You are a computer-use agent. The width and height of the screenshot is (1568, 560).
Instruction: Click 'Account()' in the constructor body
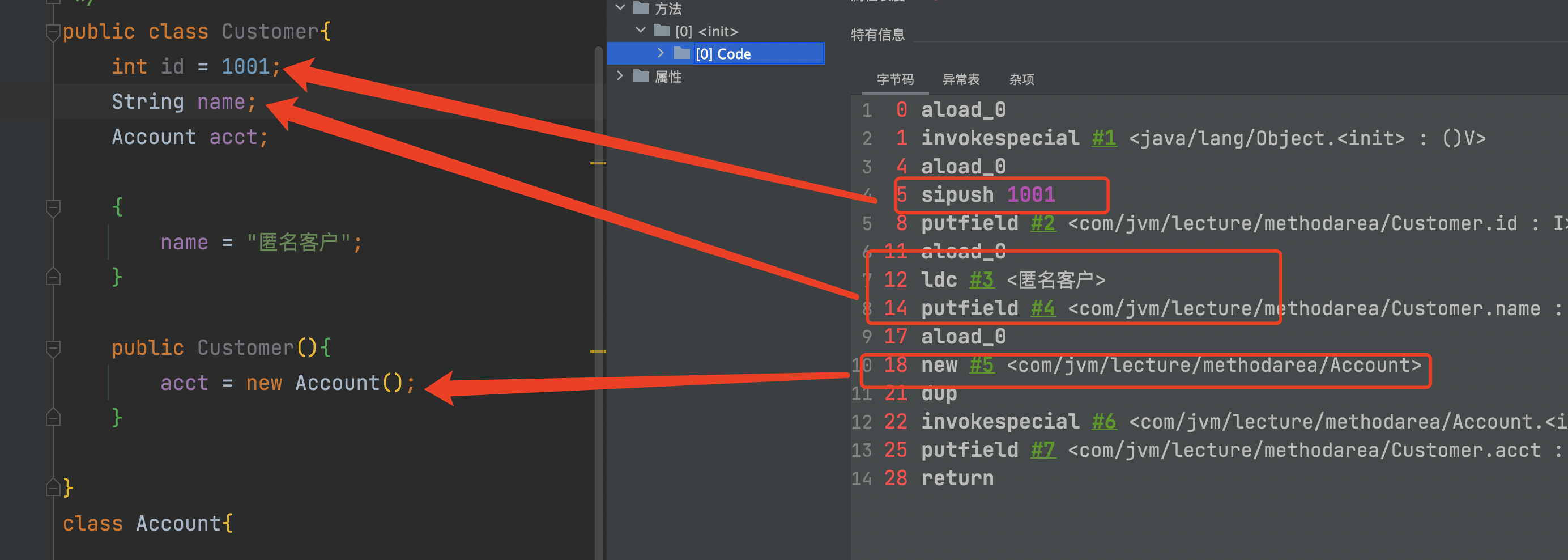click(350, 383)
